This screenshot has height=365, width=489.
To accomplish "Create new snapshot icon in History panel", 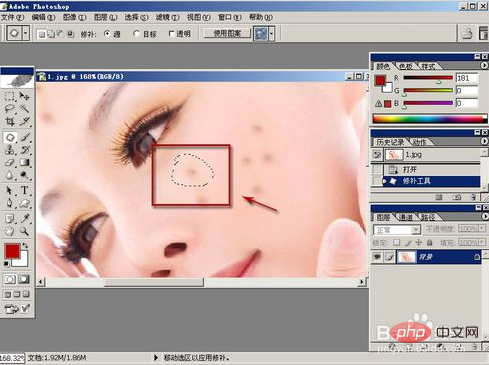I will tap(457, 197).
